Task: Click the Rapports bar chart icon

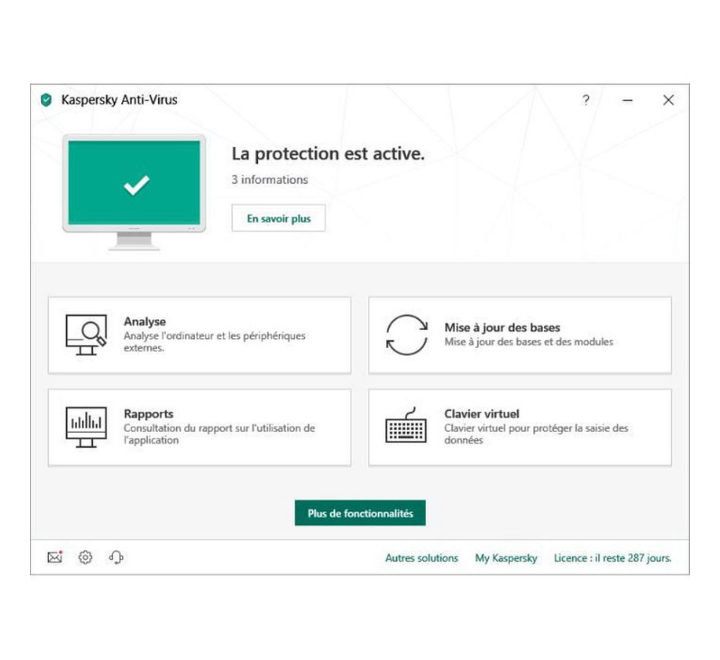Action: coord(86,427)
